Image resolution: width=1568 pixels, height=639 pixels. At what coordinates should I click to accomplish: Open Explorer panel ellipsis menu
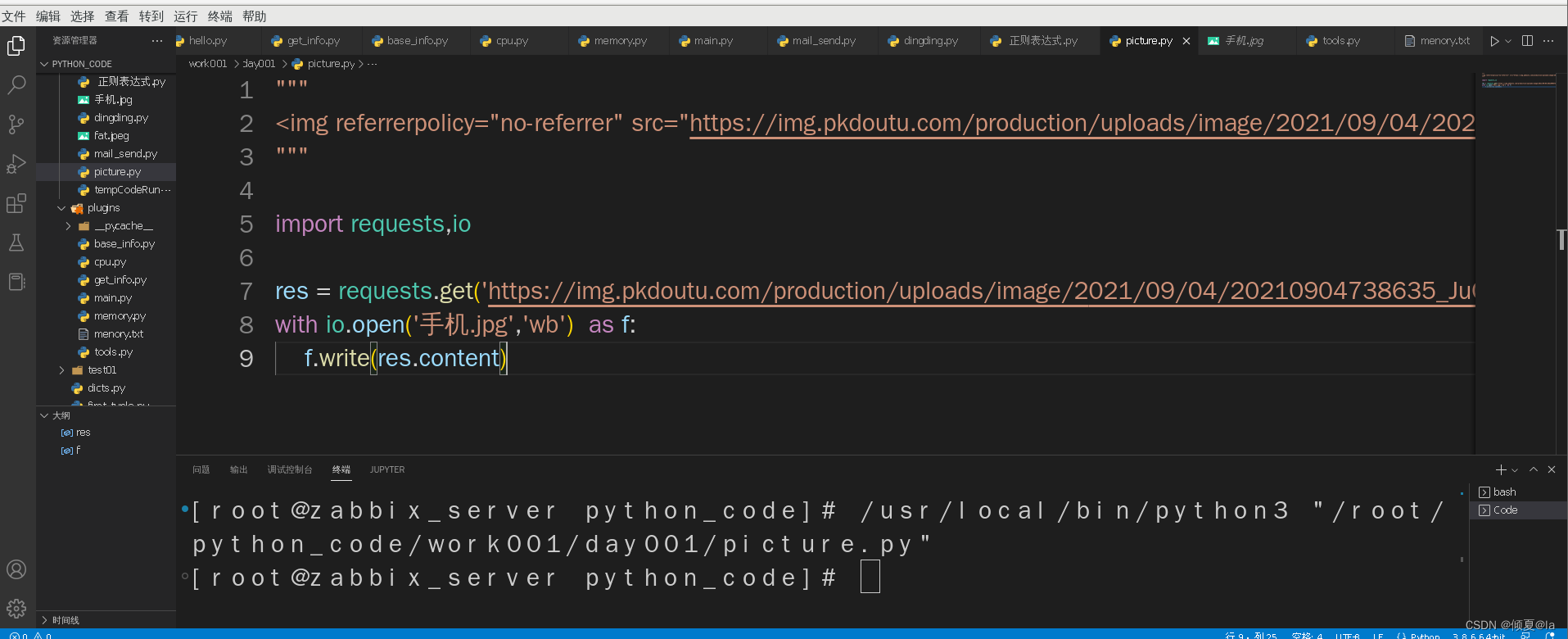tap(157, 41)
